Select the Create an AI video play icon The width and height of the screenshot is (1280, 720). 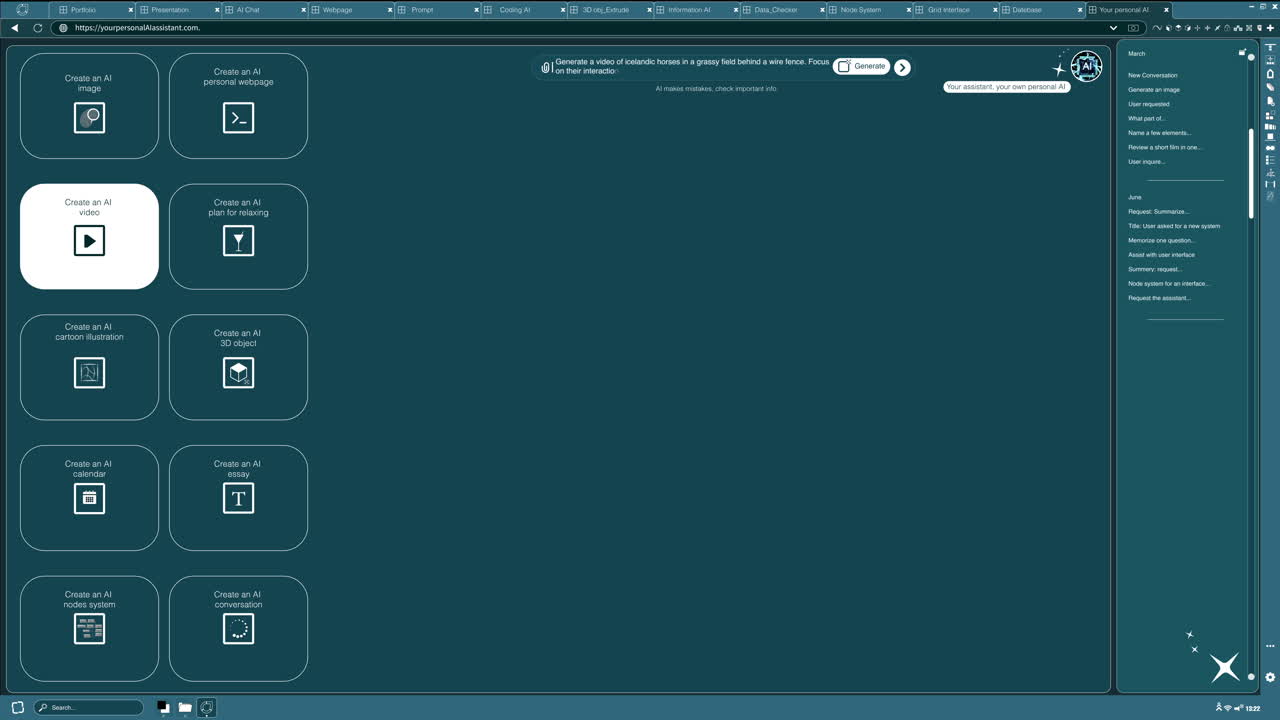[89, 241]
